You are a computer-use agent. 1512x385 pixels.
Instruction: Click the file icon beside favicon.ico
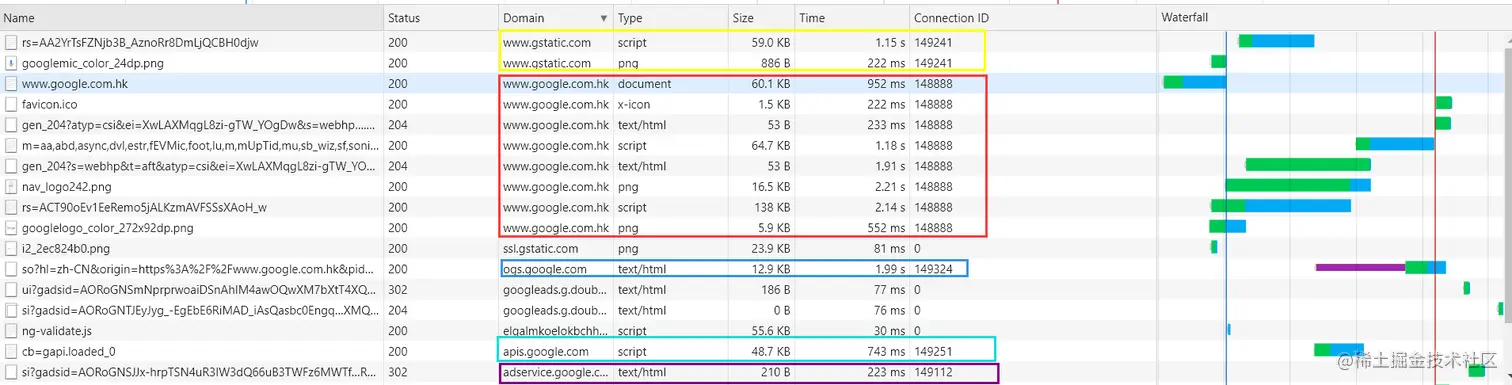(11, 104)
